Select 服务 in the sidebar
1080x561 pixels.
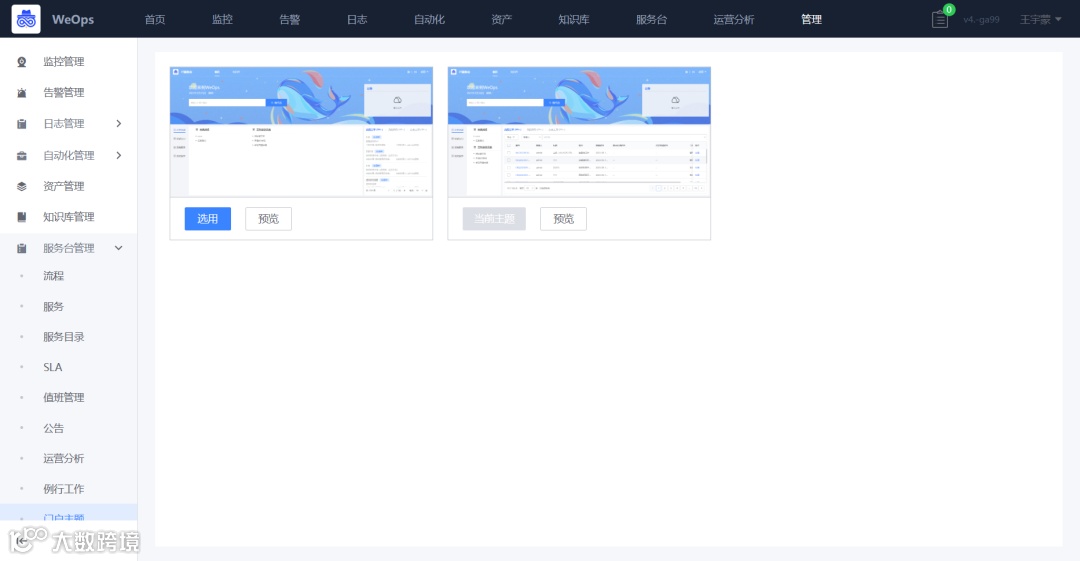click(53, 307)
